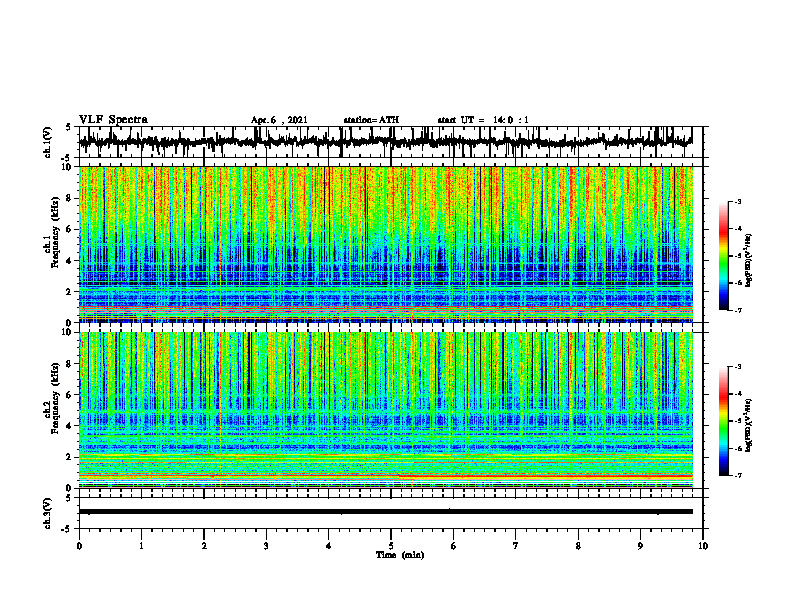Select the "Time (min)" x-axis label

tap(400, 555)
